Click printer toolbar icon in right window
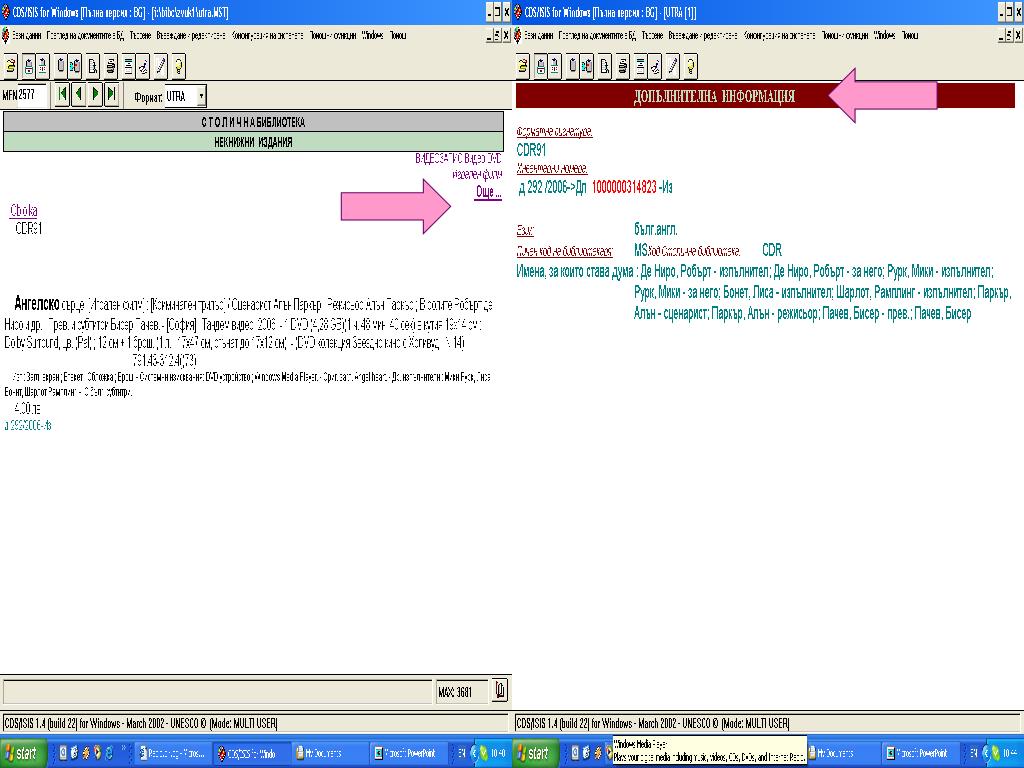Image resolution: width=1024 pixels, height=768 pixels. coord(622,65)
